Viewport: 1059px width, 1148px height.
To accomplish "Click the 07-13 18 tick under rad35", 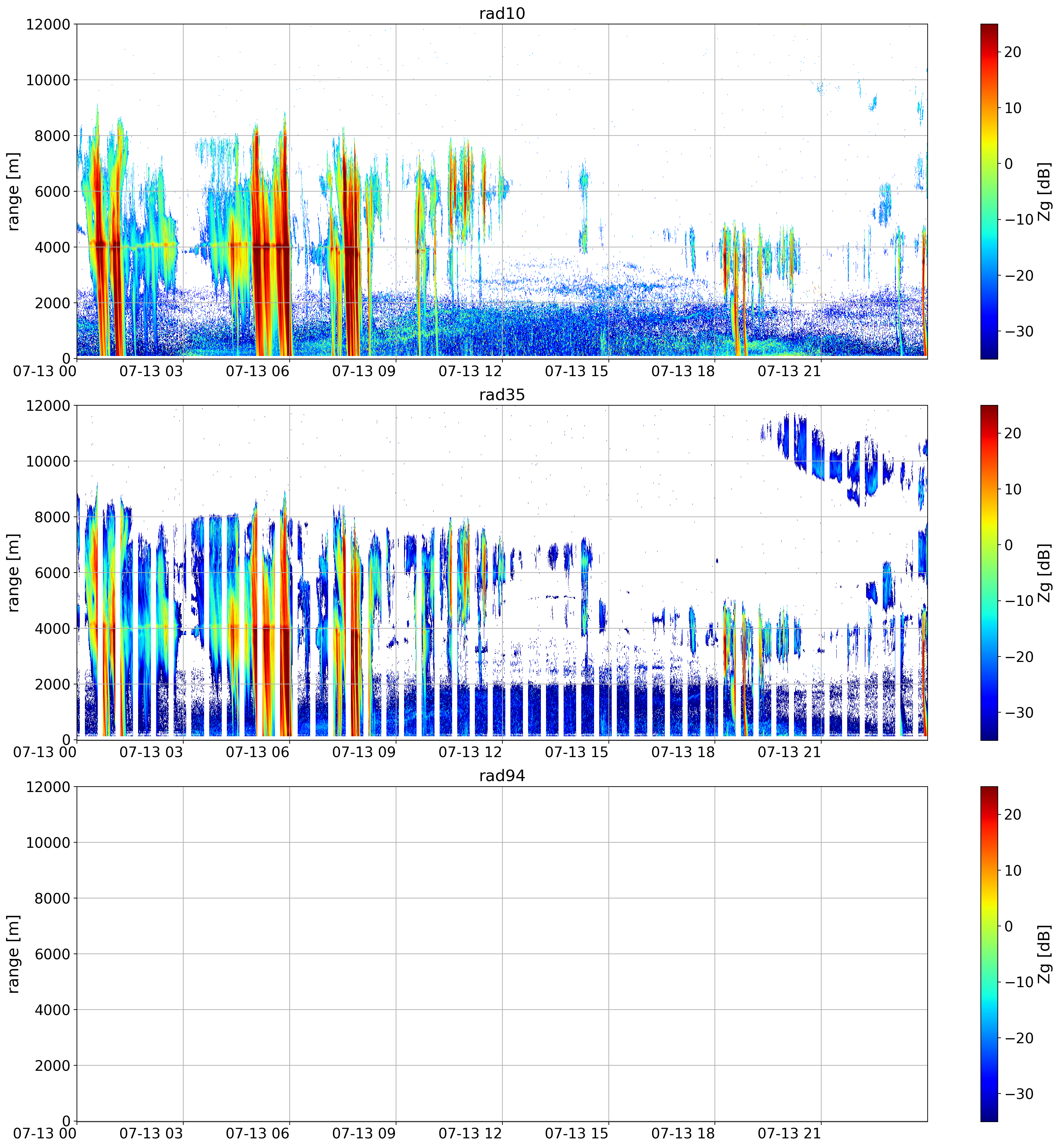I will click(x=683, y=753).
